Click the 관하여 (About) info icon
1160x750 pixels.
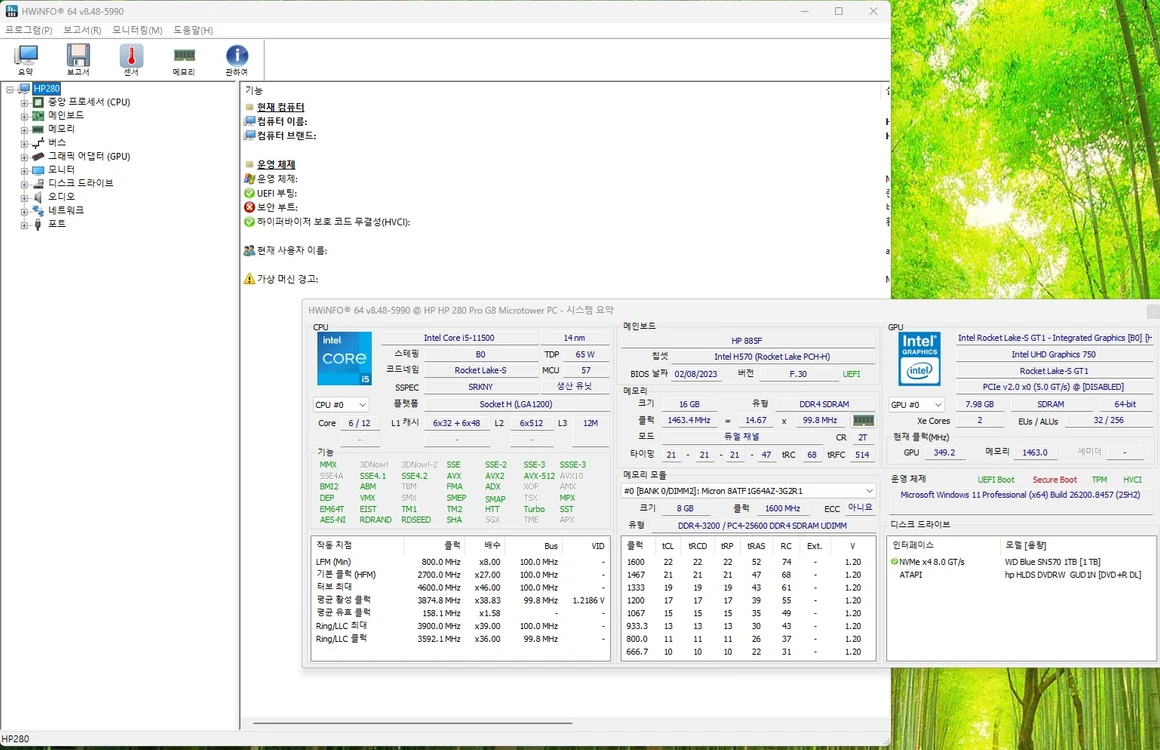click(237, 60)
